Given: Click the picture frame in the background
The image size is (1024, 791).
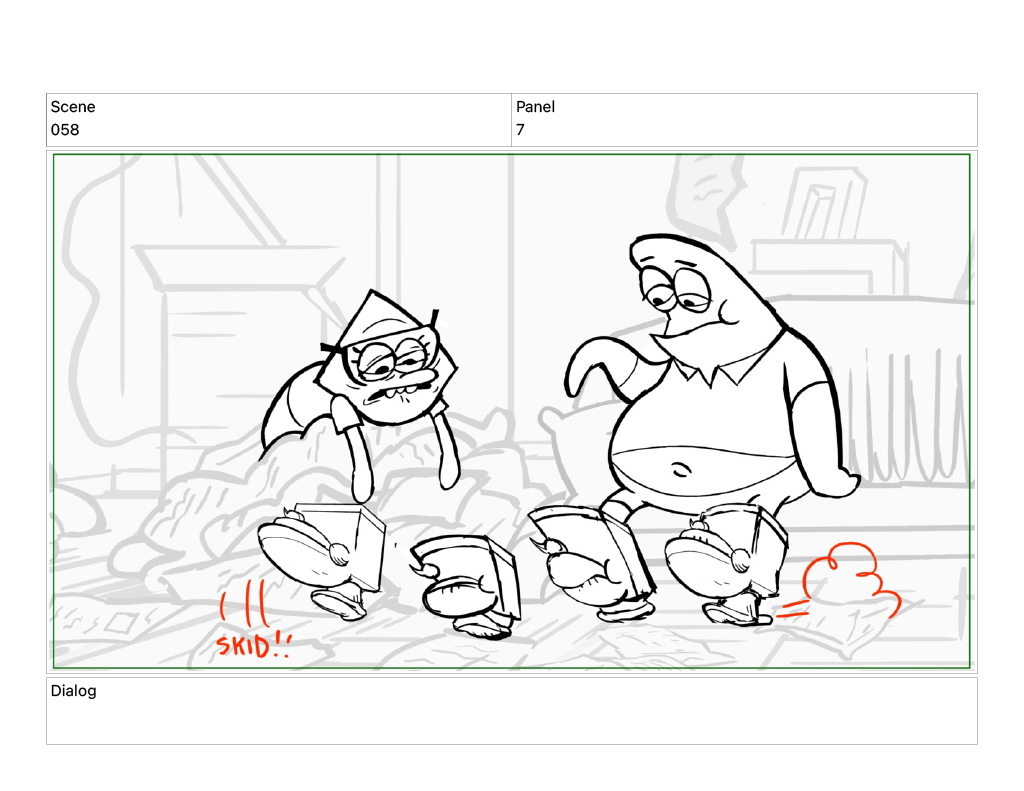Looking at the screenshot, I should (x=822, y=205).
